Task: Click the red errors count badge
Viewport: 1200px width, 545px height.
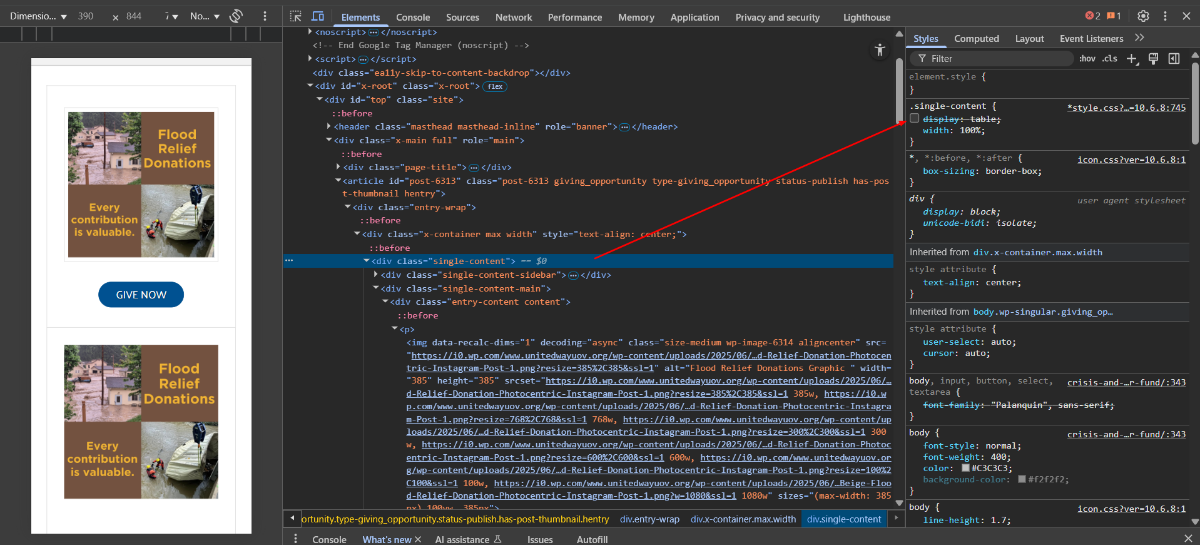Action: pyautogui.click(x=1093, y=16)
